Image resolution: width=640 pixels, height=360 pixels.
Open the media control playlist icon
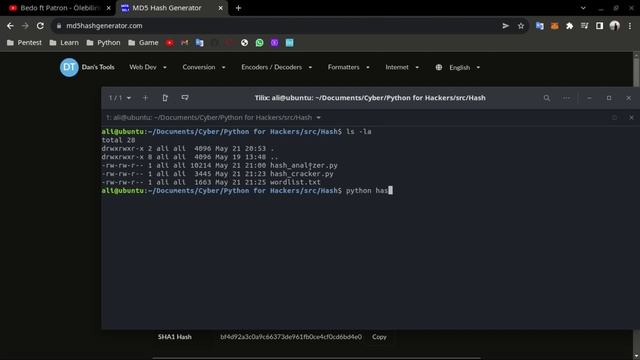click(x=584, y=26)
